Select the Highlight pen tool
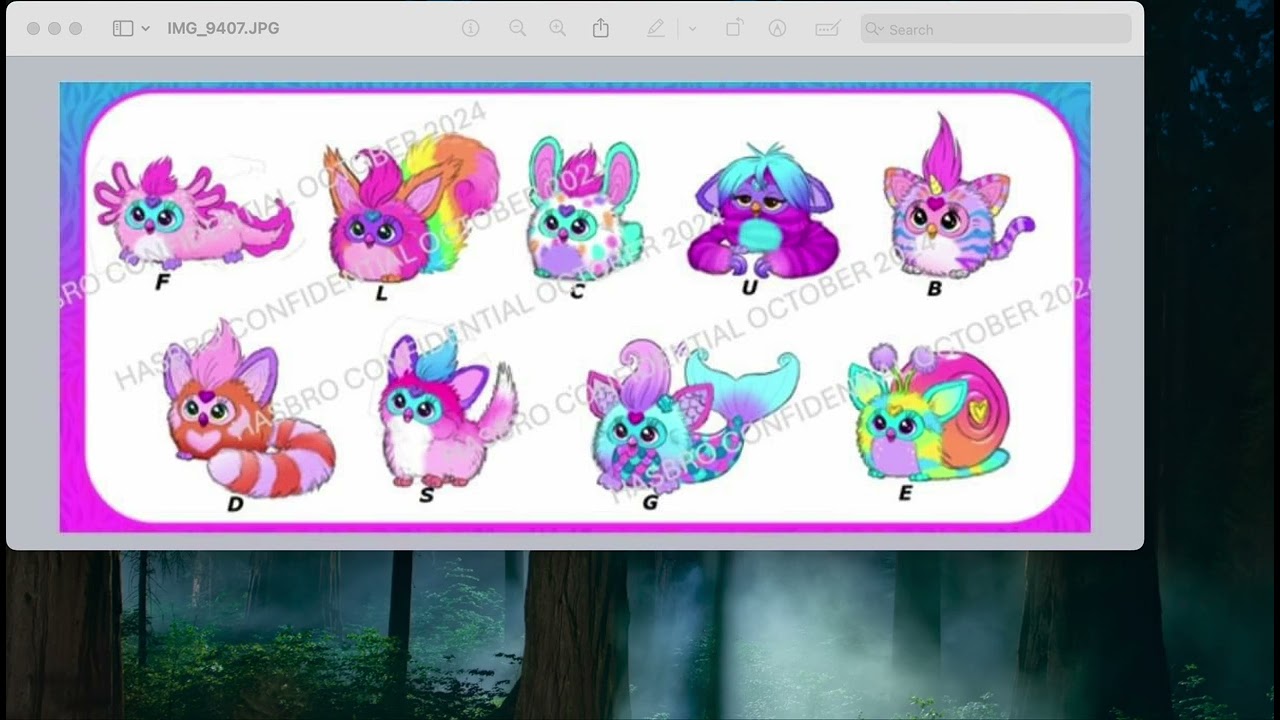 click(655, 29)
